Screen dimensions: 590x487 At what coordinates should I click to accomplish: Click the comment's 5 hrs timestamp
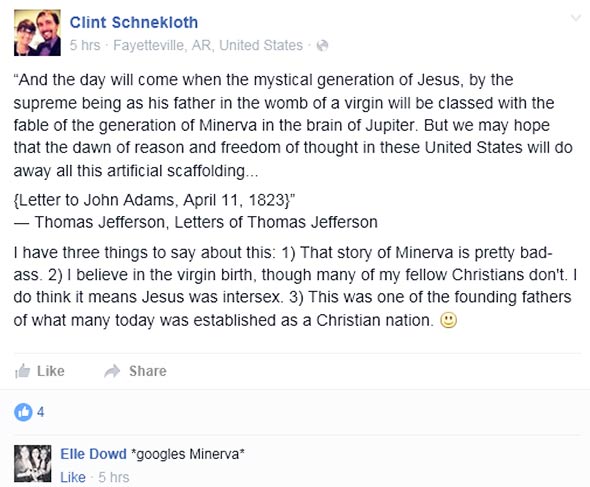pyautogui.click(x=114, y=477)
